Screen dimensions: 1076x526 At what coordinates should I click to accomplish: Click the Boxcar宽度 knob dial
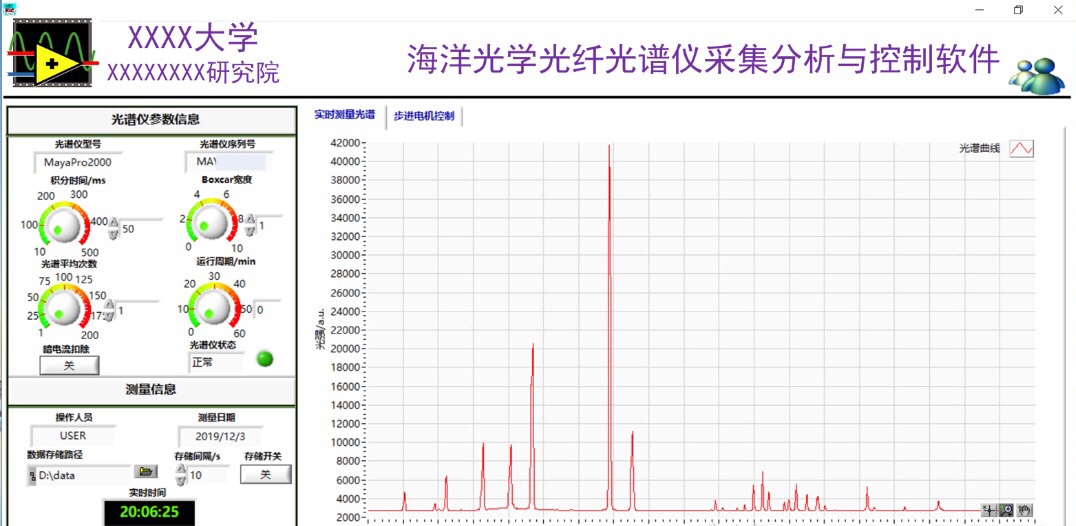(211, 222)
